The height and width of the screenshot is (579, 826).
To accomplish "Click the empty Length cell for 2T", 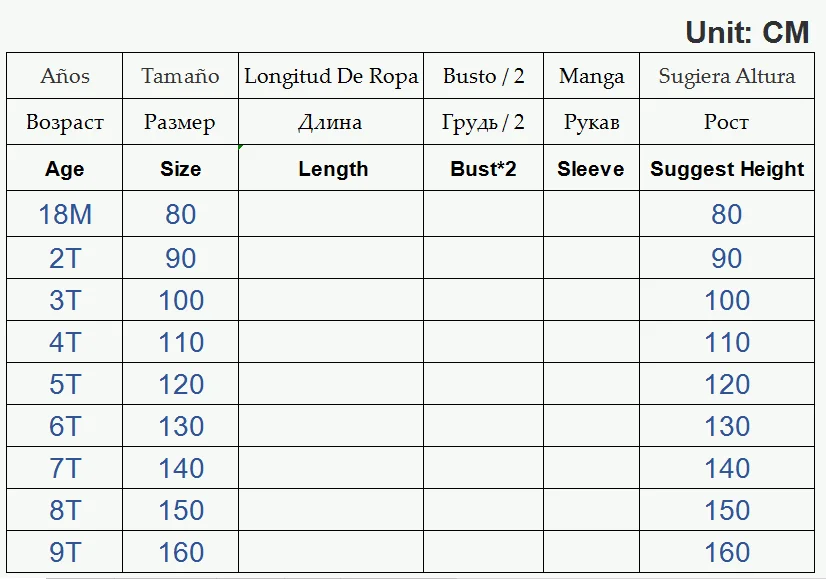I will pos(331,258).
